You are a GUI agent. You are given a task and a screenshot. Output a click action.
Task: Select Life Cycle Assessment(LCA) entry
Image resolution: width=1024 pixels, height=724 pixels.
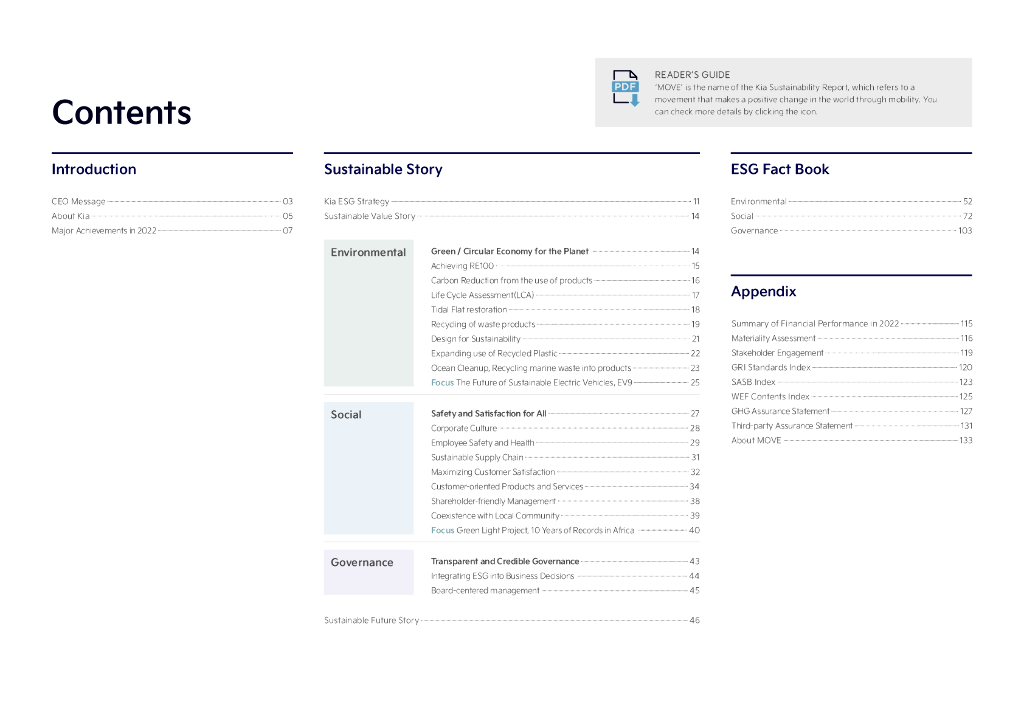click(x=565, y=295)
